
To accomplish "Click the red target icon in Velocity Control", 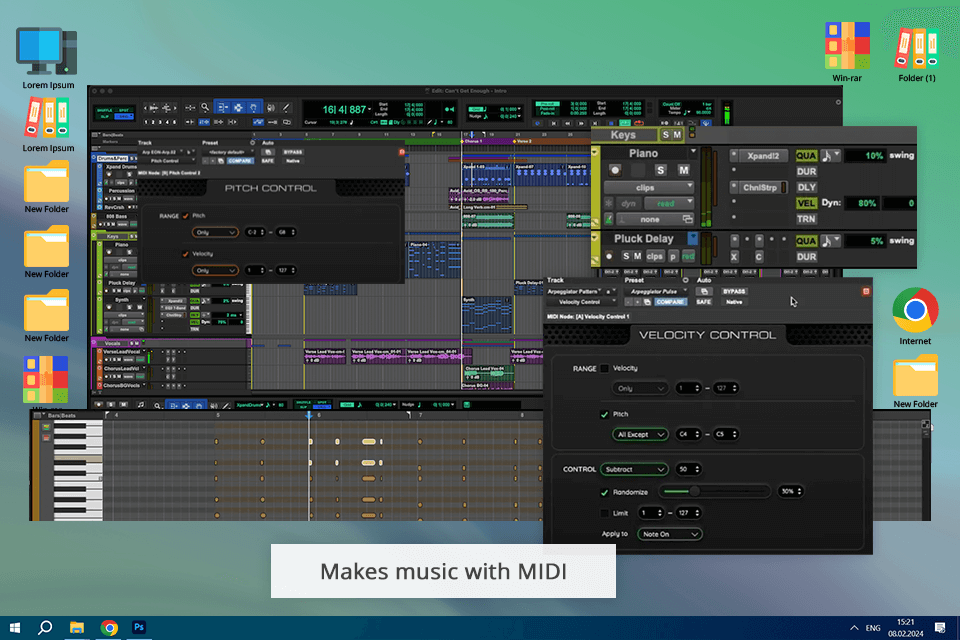I will click(x=866, y=292).
